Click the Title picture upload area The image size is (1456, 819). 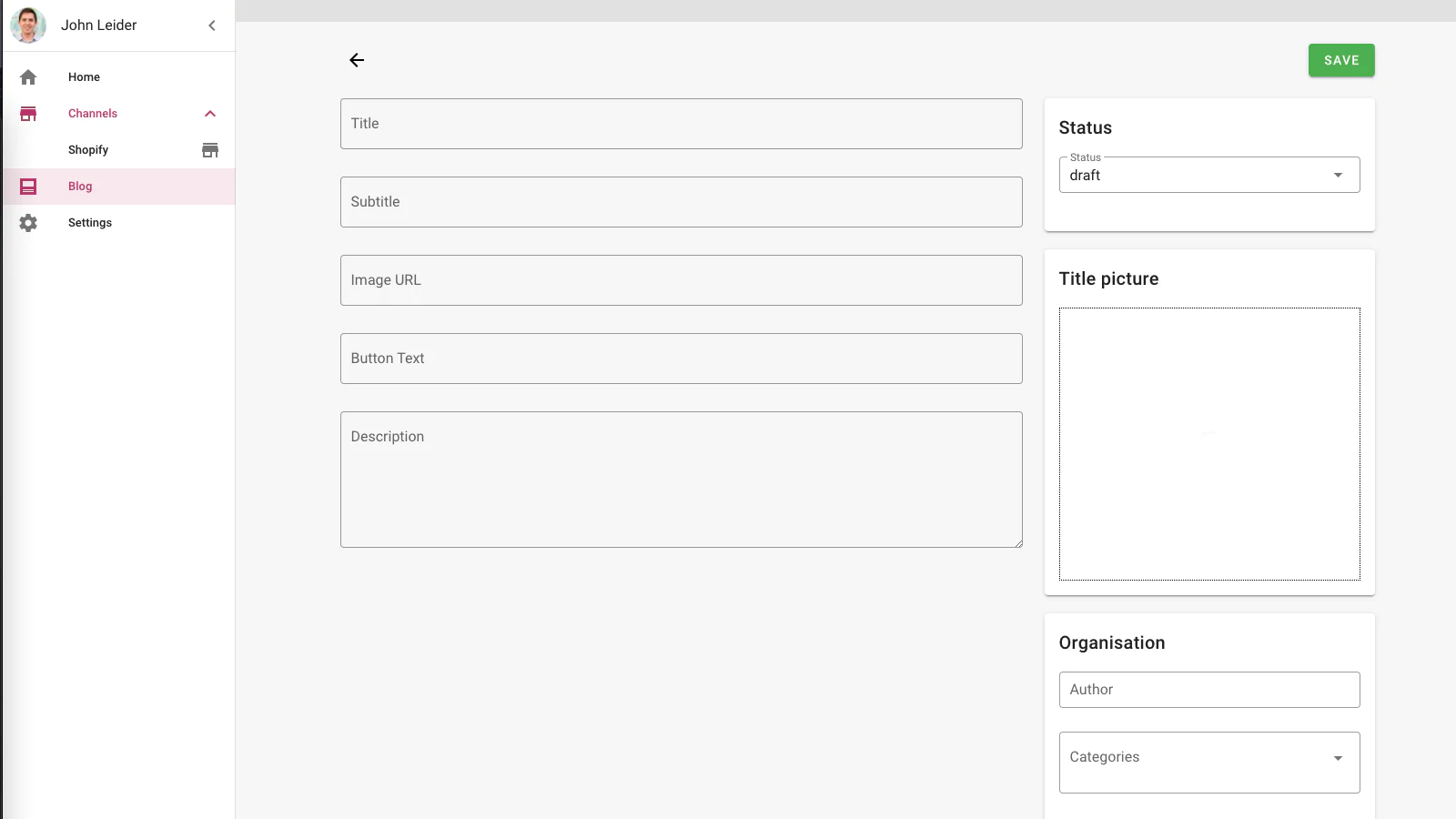[x=1208, y=444]
